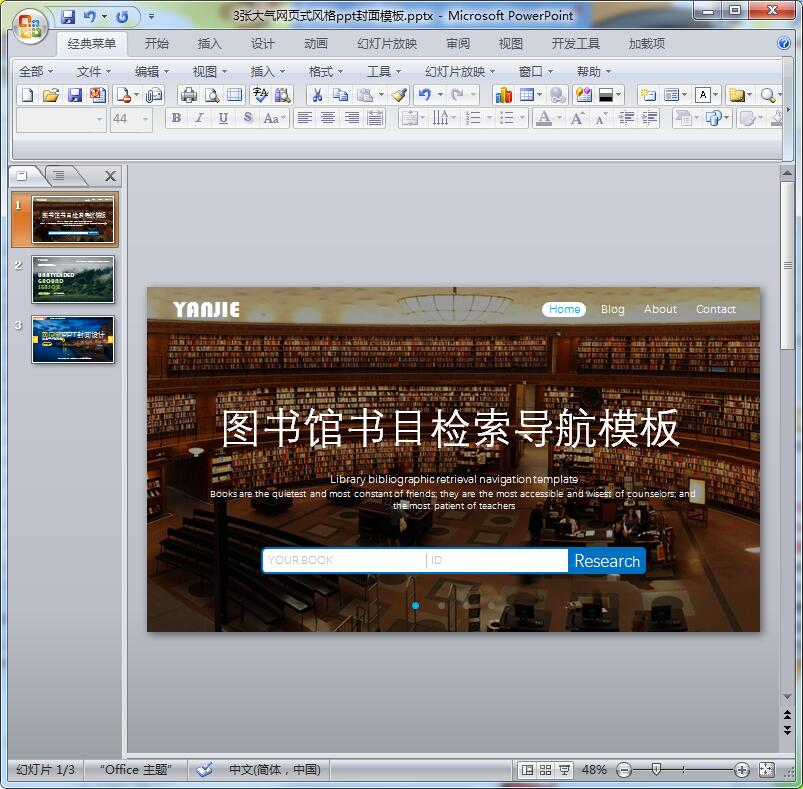Insert a chart
803x789 pixels.
[x=504, y=95]
